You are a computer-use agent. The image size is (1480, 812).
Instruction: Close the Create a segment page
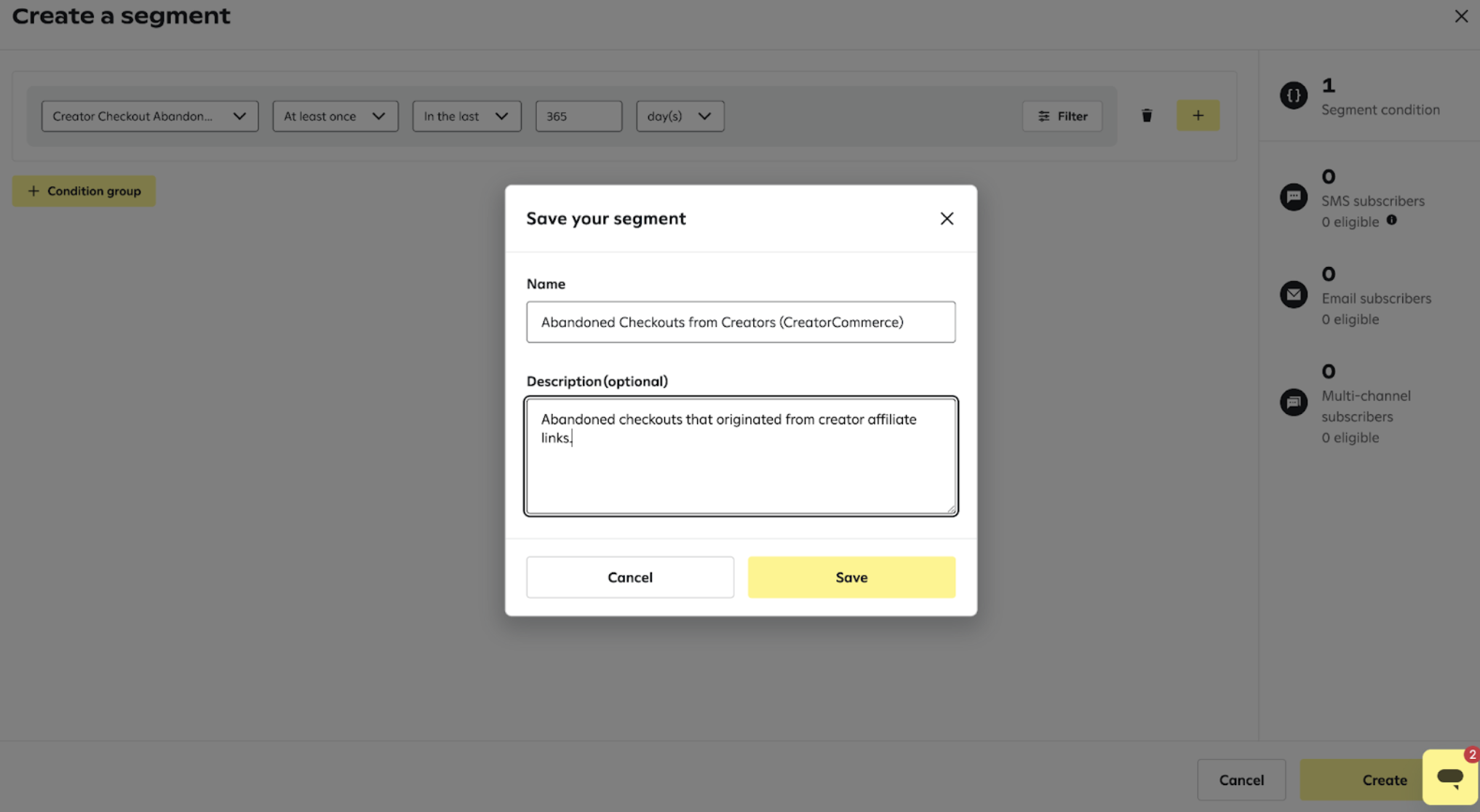(1461, 16)
